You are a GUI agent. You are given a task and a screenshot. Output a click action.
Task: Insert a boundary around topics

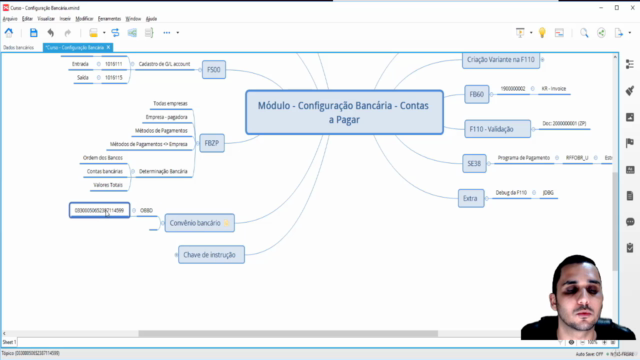132,33
